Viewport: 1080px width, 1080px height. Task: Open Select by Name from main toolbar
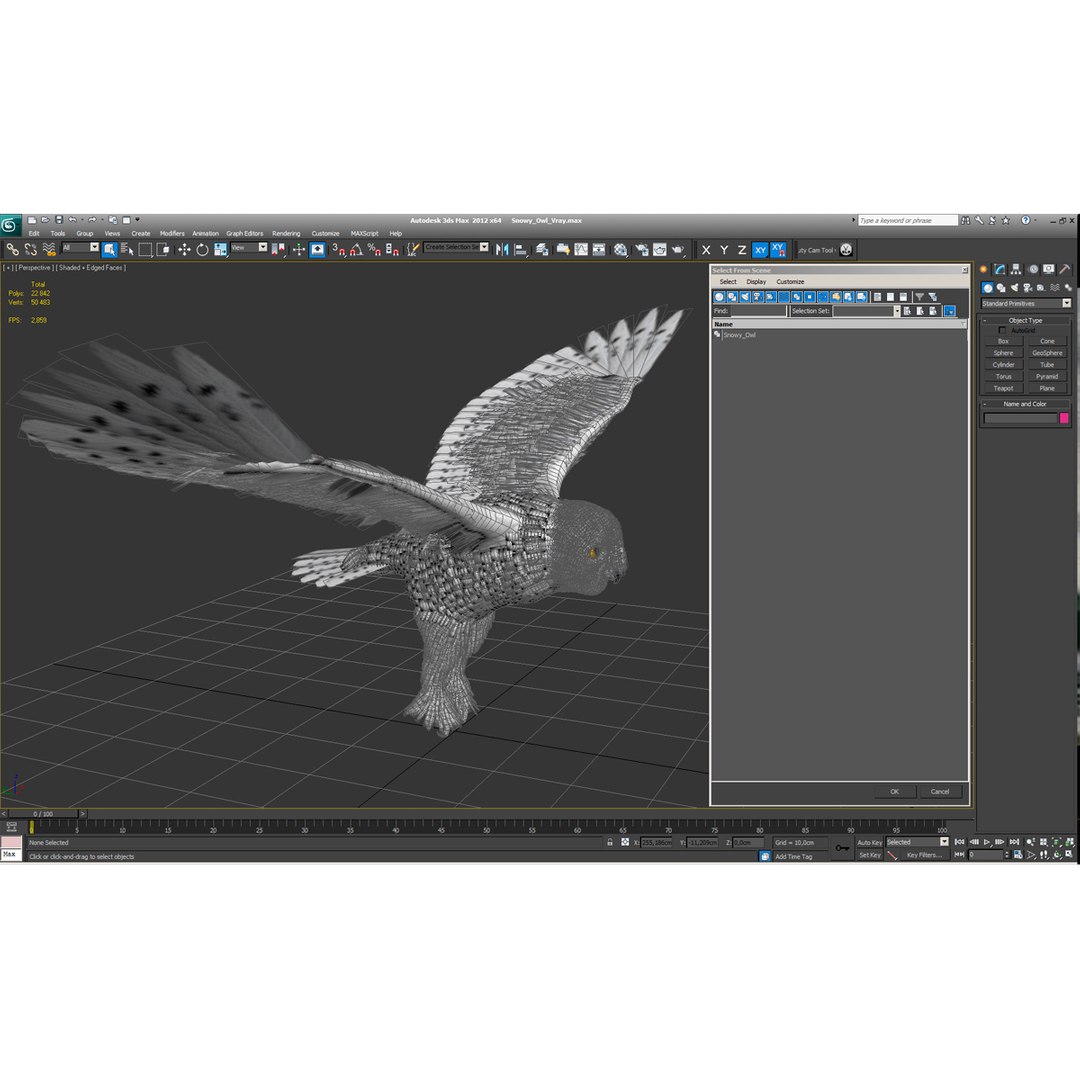point(127,249)
